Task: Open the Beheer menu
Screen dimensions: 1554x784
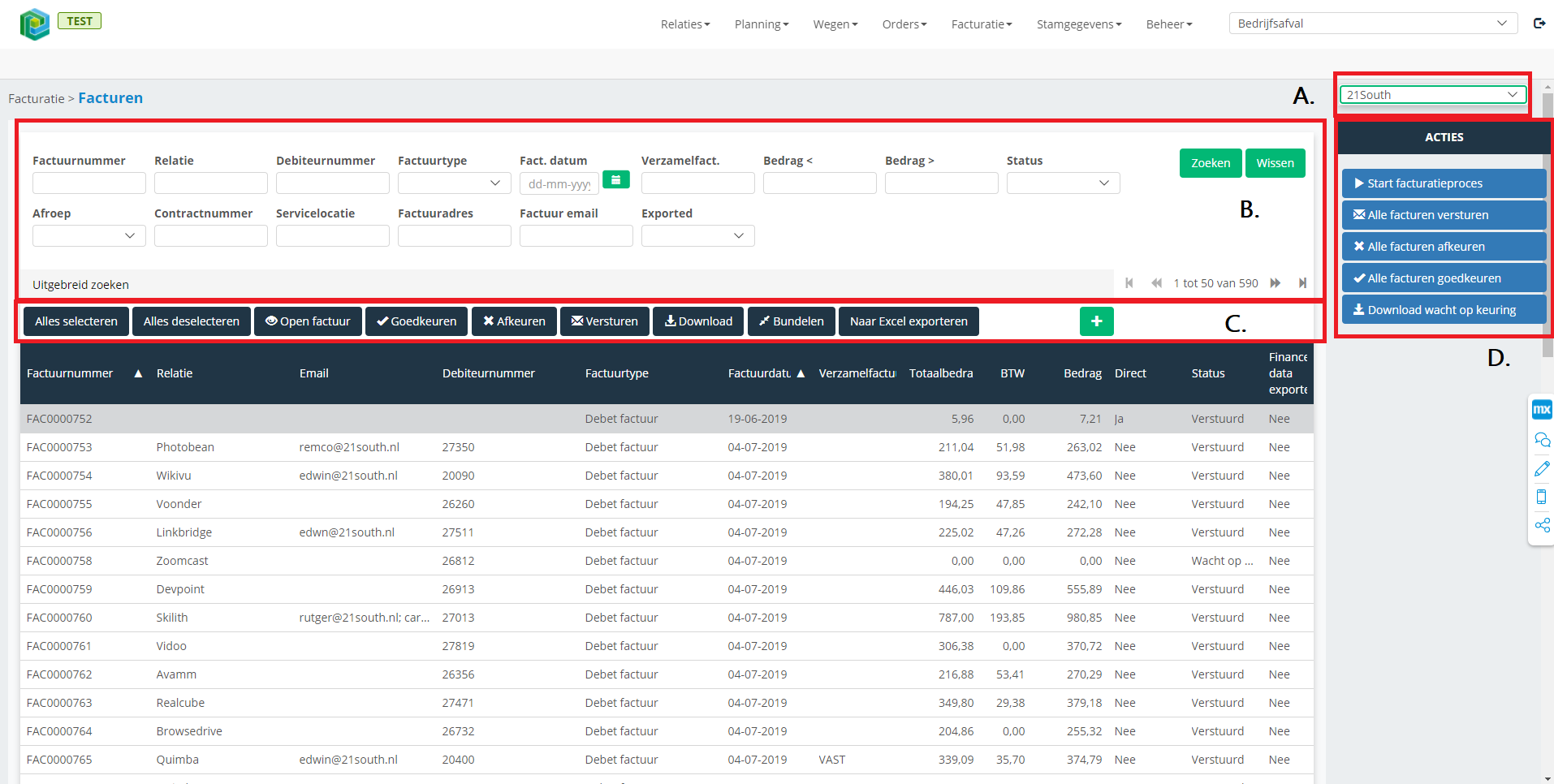Action: [1169, 24]
